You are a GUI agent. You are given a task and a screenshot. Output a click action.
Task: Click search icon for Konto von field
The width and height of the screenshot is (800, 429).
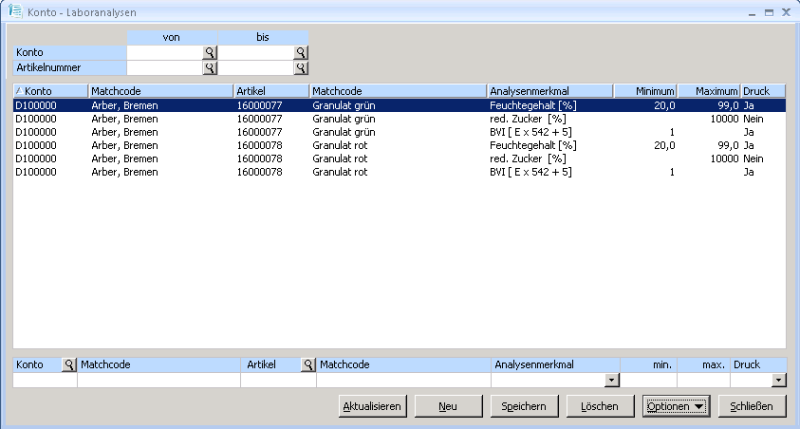click(x=210, y=52)
